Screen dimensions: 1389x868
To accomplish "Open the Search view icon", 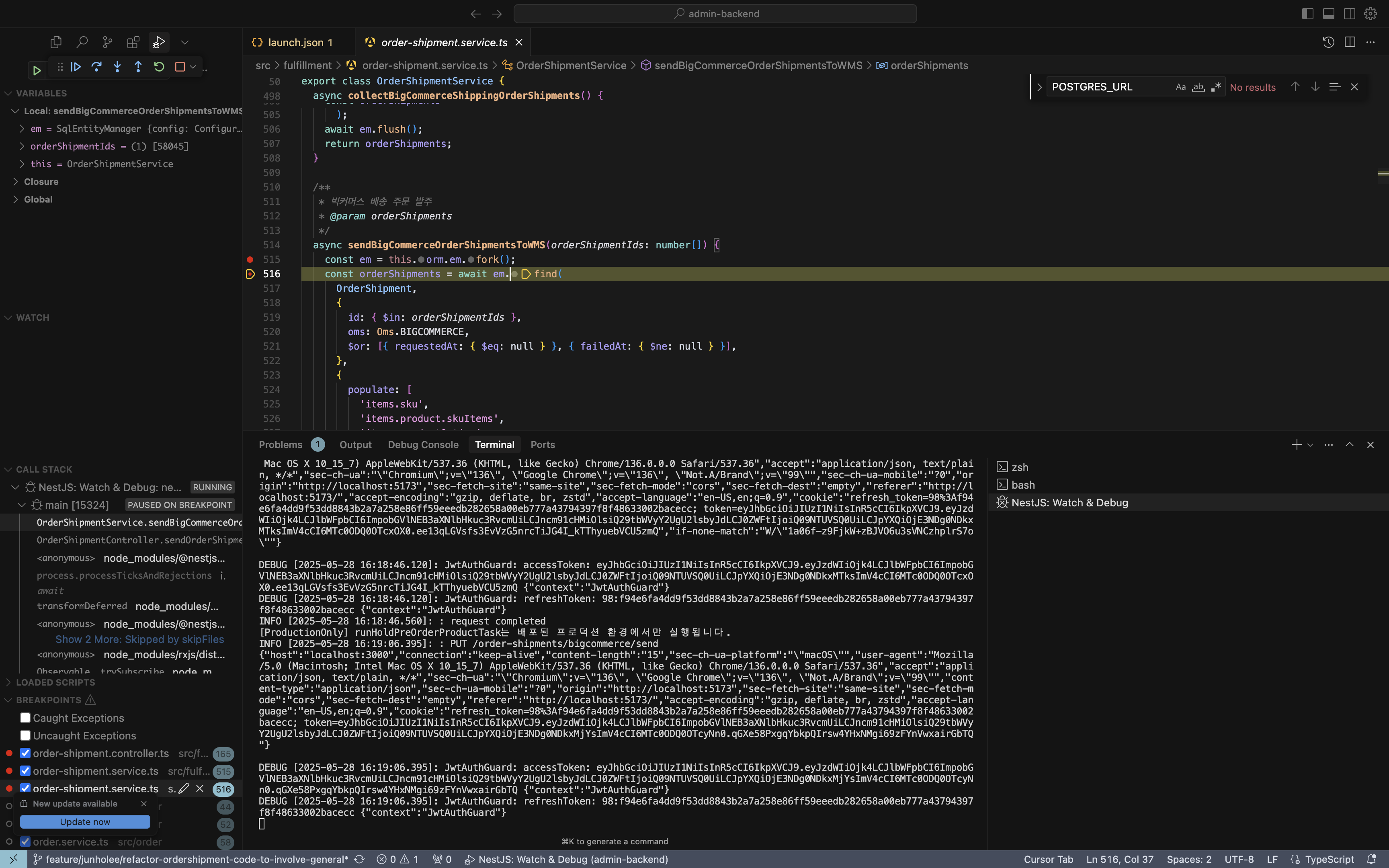I will click(82, 42).
